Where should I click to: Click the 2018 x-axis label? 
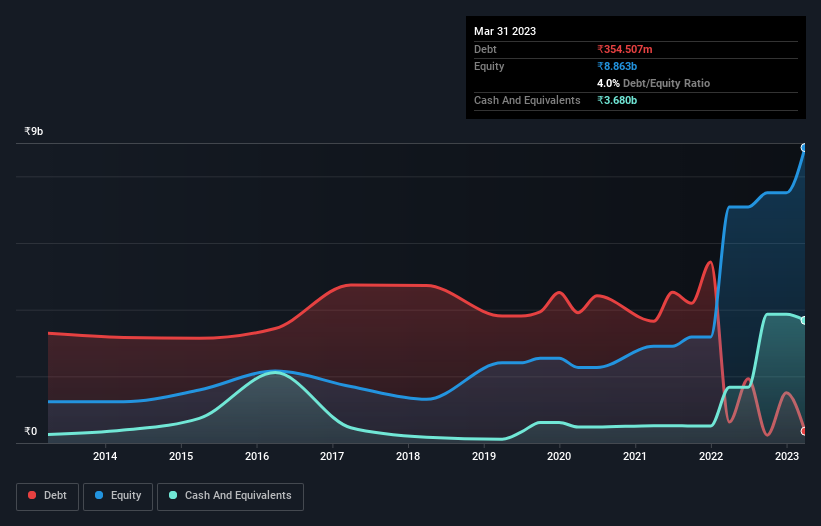point(408,456)
